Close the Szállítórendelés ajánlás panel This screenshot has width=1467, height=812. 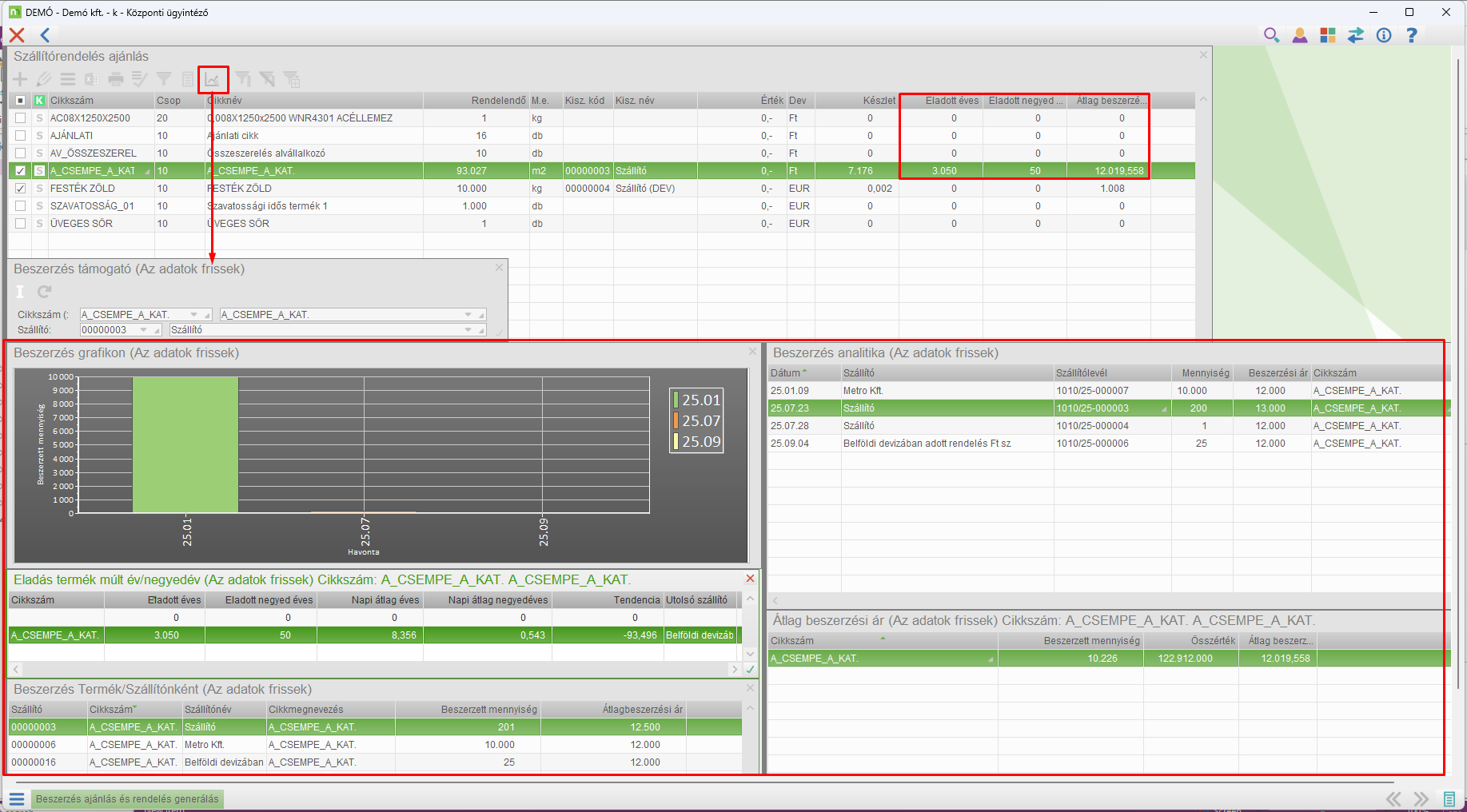tap(1204, 55)
